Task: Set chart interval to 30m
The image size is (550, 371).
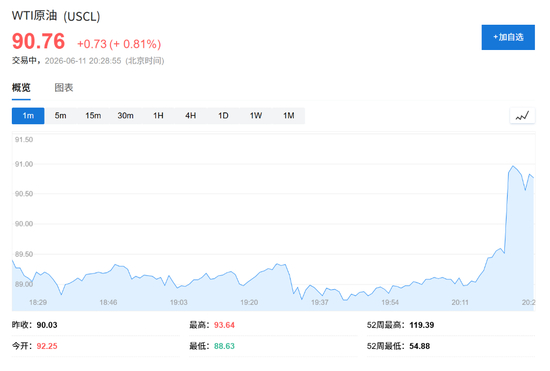Action: coord(126,116)
